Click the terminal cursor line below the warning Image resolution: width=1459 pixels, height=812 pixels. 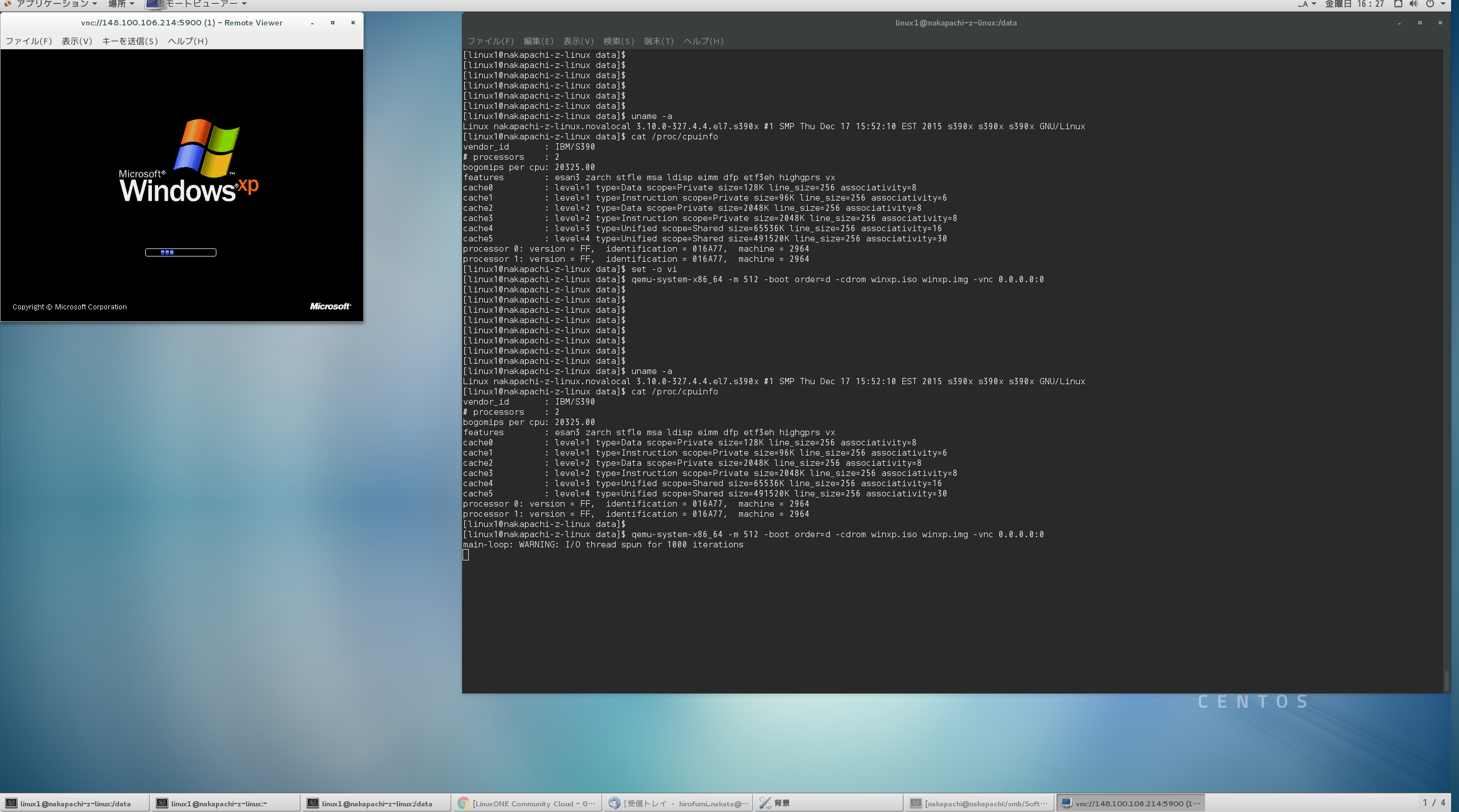pos(466,555)
